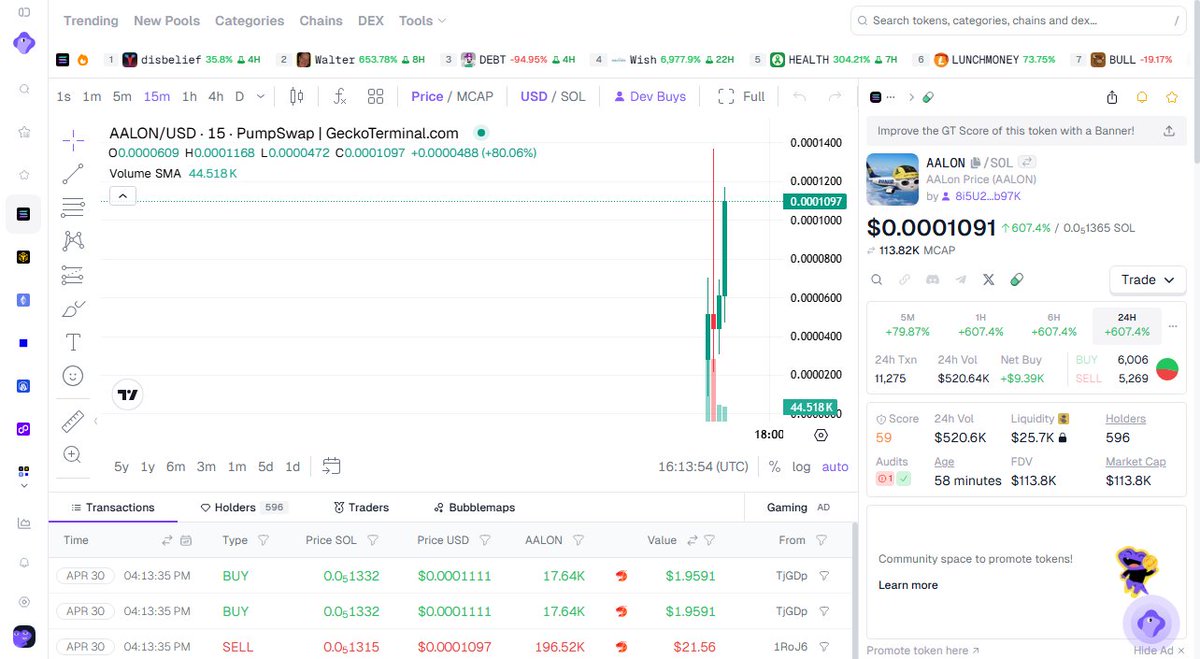Open the From column filter
Screen dimensions: 1200x659
821,540
